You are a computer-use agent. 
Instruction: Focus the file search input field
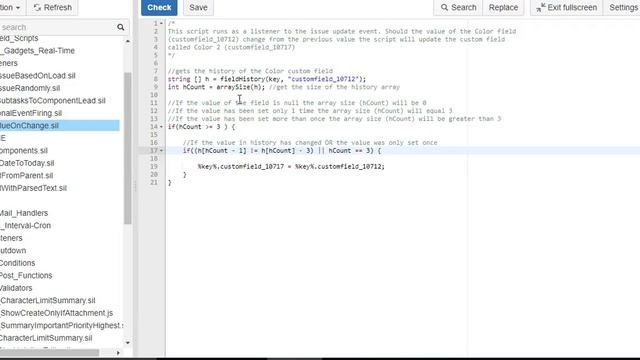click(57, 27)
